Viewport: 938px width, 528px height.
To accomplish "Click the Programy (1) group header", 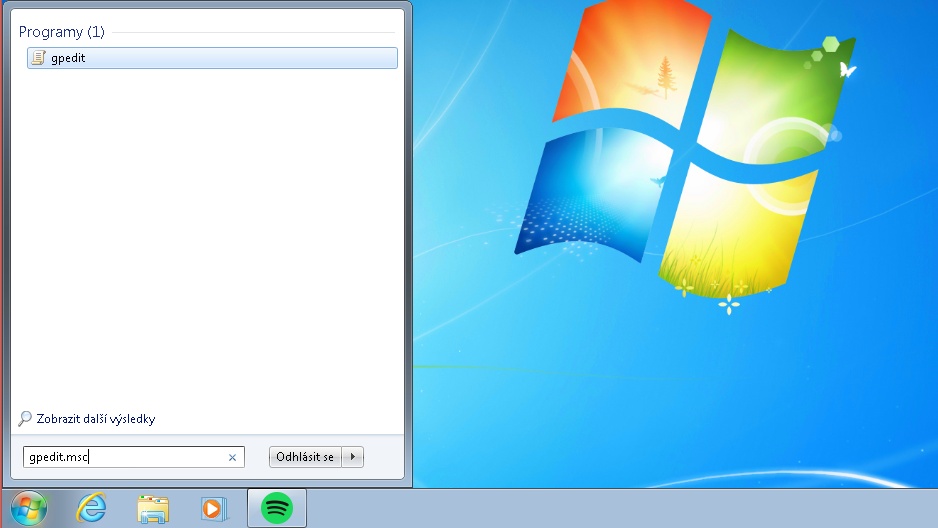I will click(x=61, y=32).
